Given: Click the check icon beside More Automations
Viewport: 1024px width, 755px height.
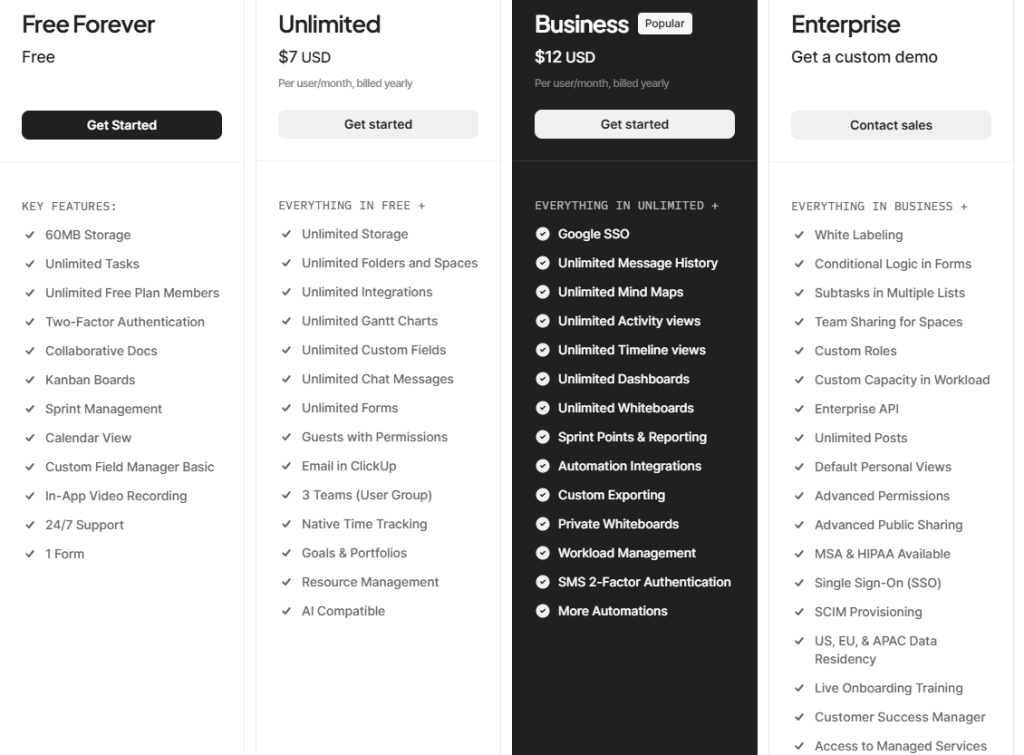Looking at the screenshot, I should click(542, 611).
